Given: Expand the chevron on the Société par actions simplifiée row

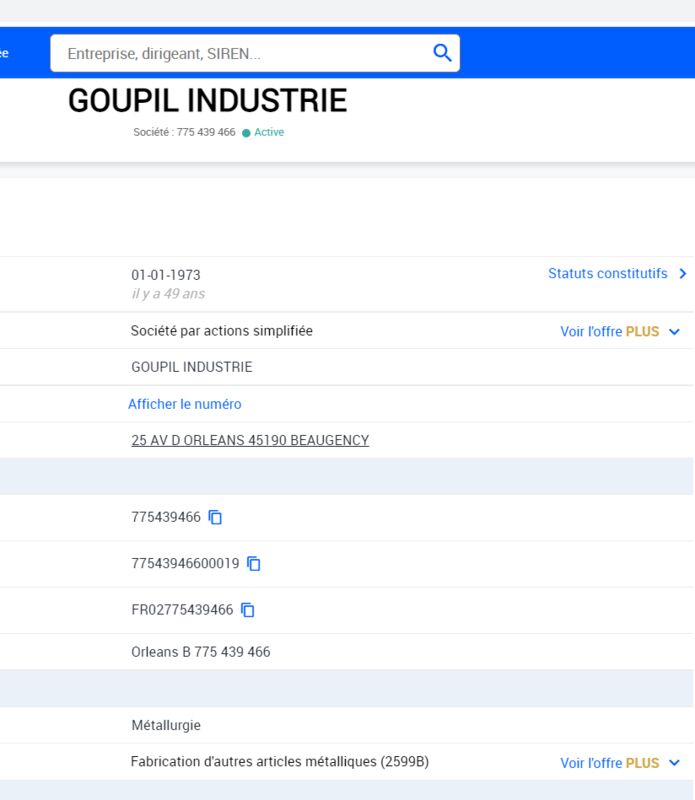Looking at the screenshot, I should (x=675, y=332).
